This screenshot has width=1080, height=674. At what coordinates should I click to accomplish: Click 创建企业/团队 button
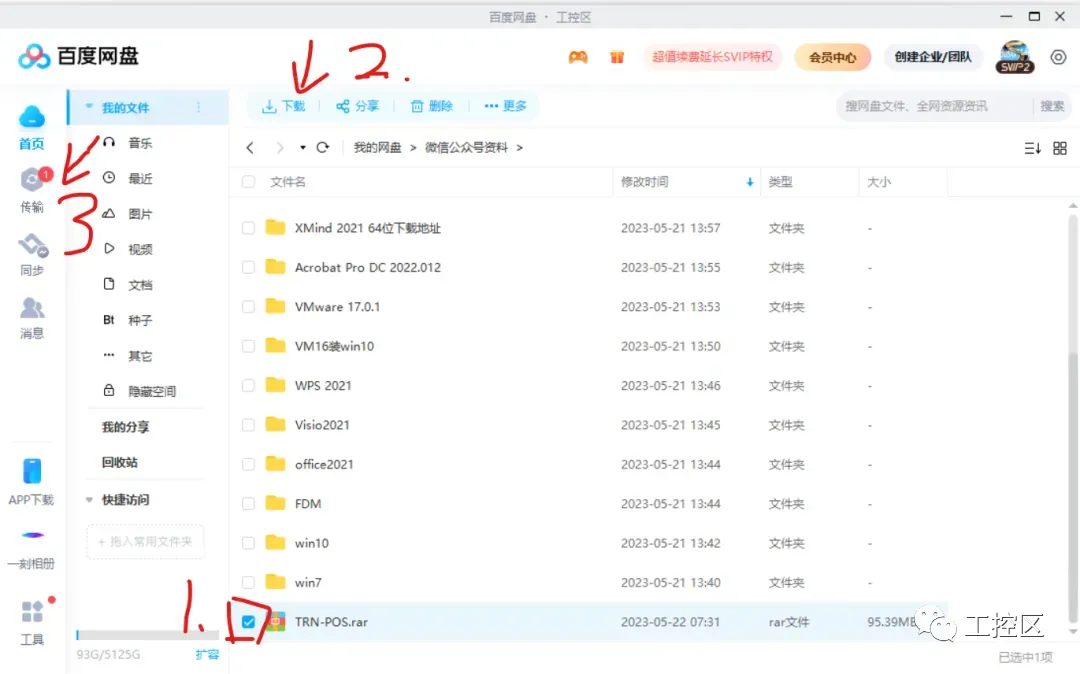pos(933,57)
